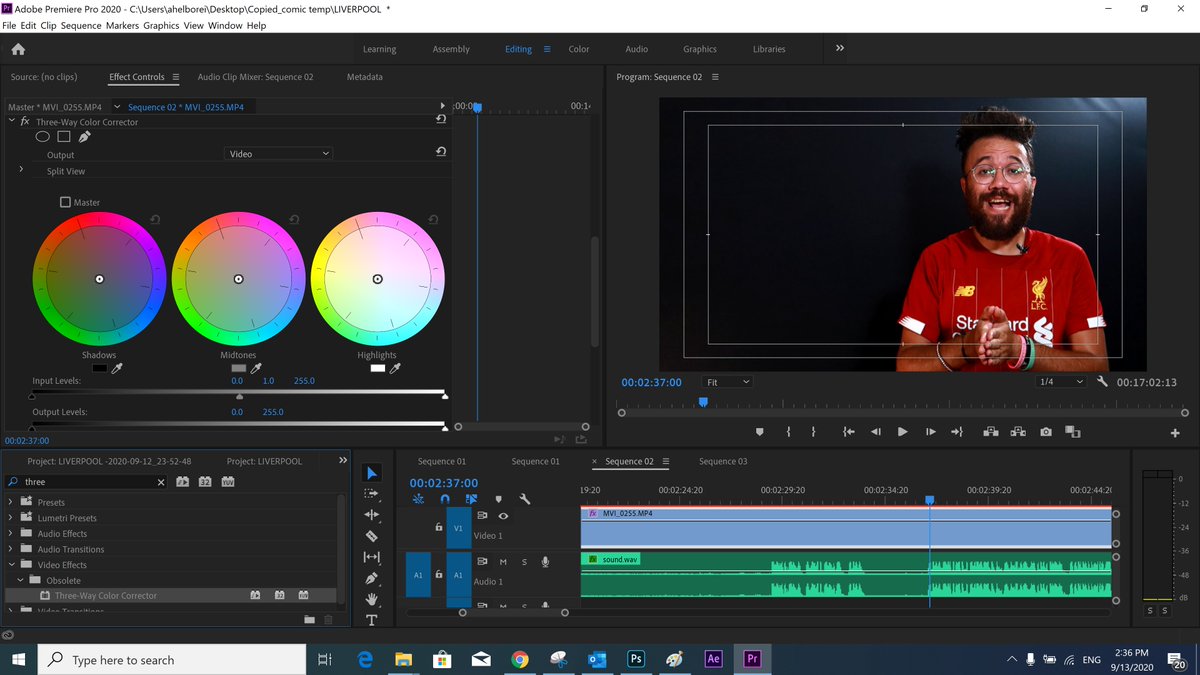Viewport: 1200px width, 675px height.
Task: Create ellipse mask for Three-Way Color Corrector
Action: [43, 136]
